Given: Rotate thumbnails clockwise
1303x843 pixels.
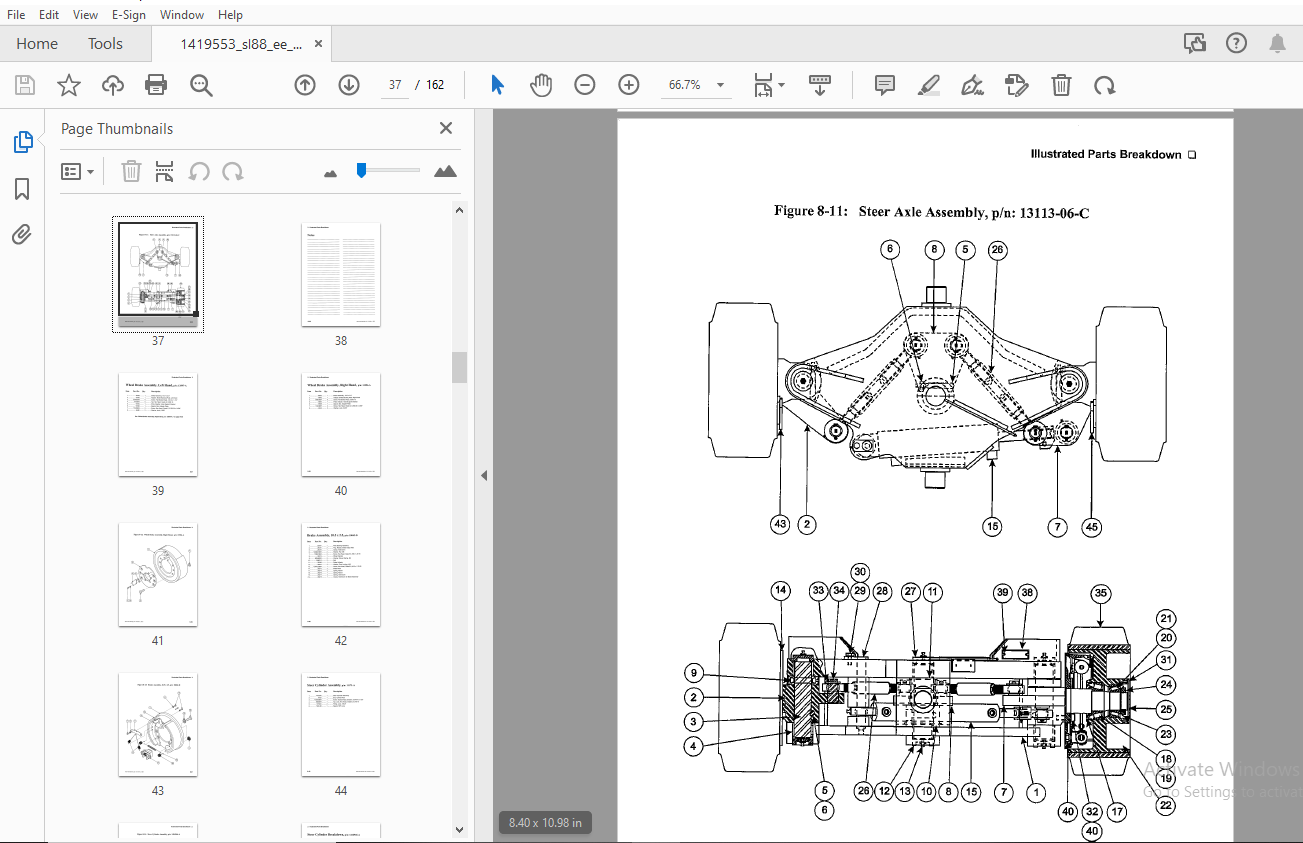Looking at the screenshot, I should point(233,171).
